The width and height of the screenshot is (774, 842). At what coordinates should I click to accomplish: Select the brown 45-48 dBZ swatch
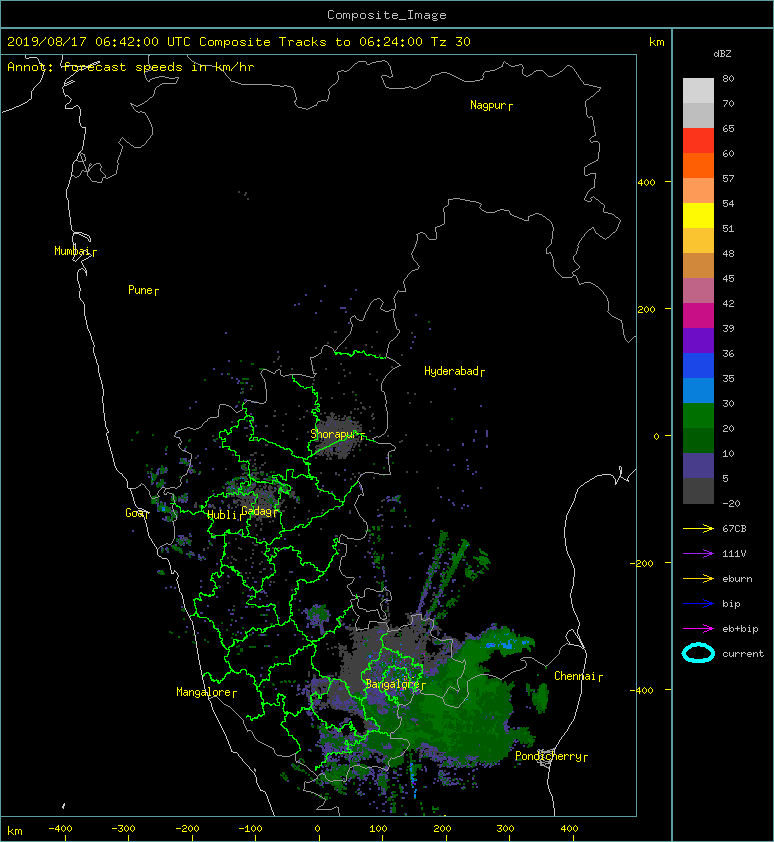coord(698,266)
